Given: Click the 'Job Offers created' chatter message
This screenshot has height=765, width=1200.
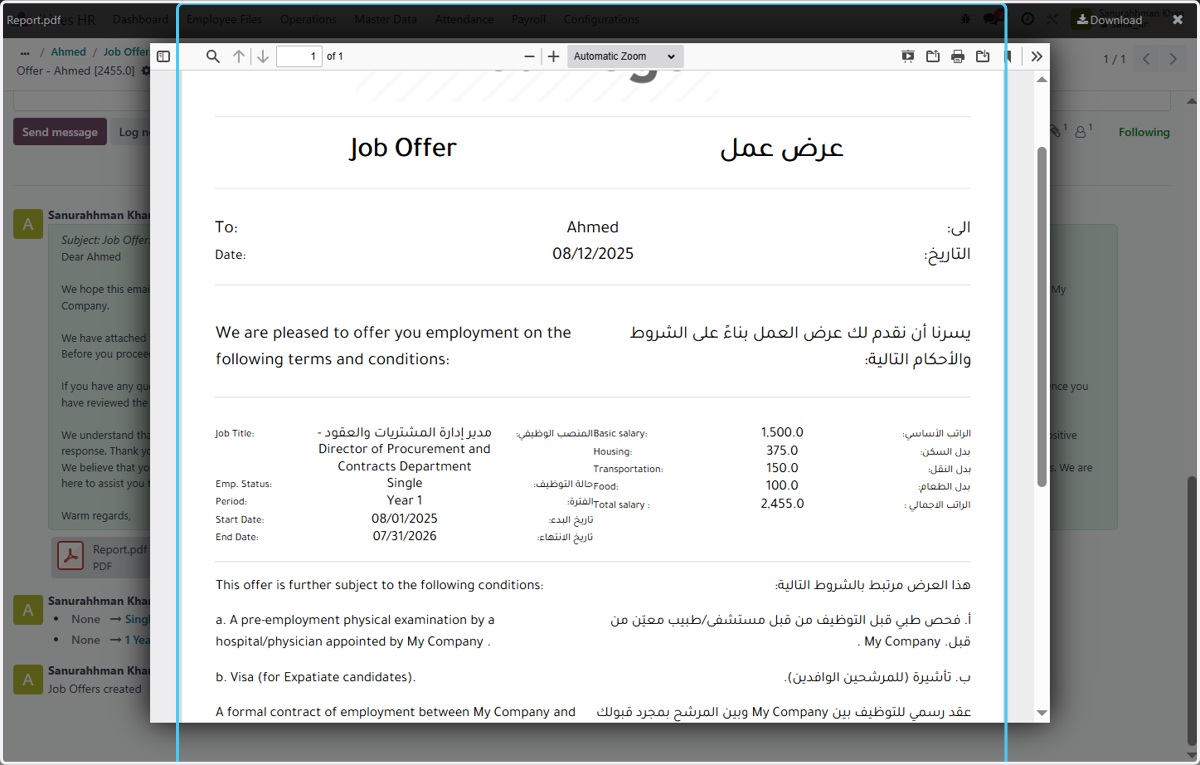Looking at the screenshot, I should (95, 688).
